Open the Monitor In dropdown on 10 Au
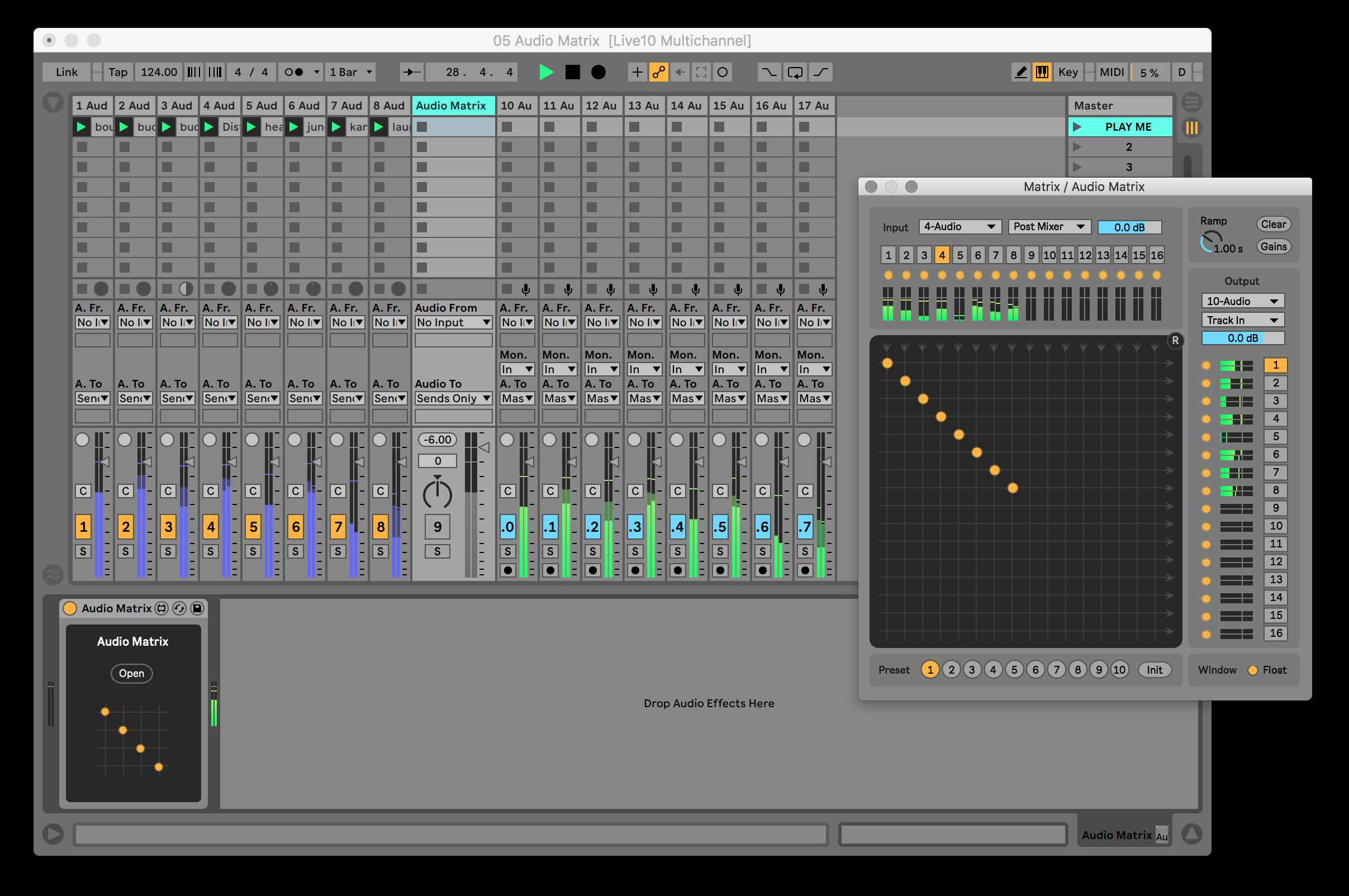Image resolution: width=1349 pixels, height=896 pixels. coord(517,369)
